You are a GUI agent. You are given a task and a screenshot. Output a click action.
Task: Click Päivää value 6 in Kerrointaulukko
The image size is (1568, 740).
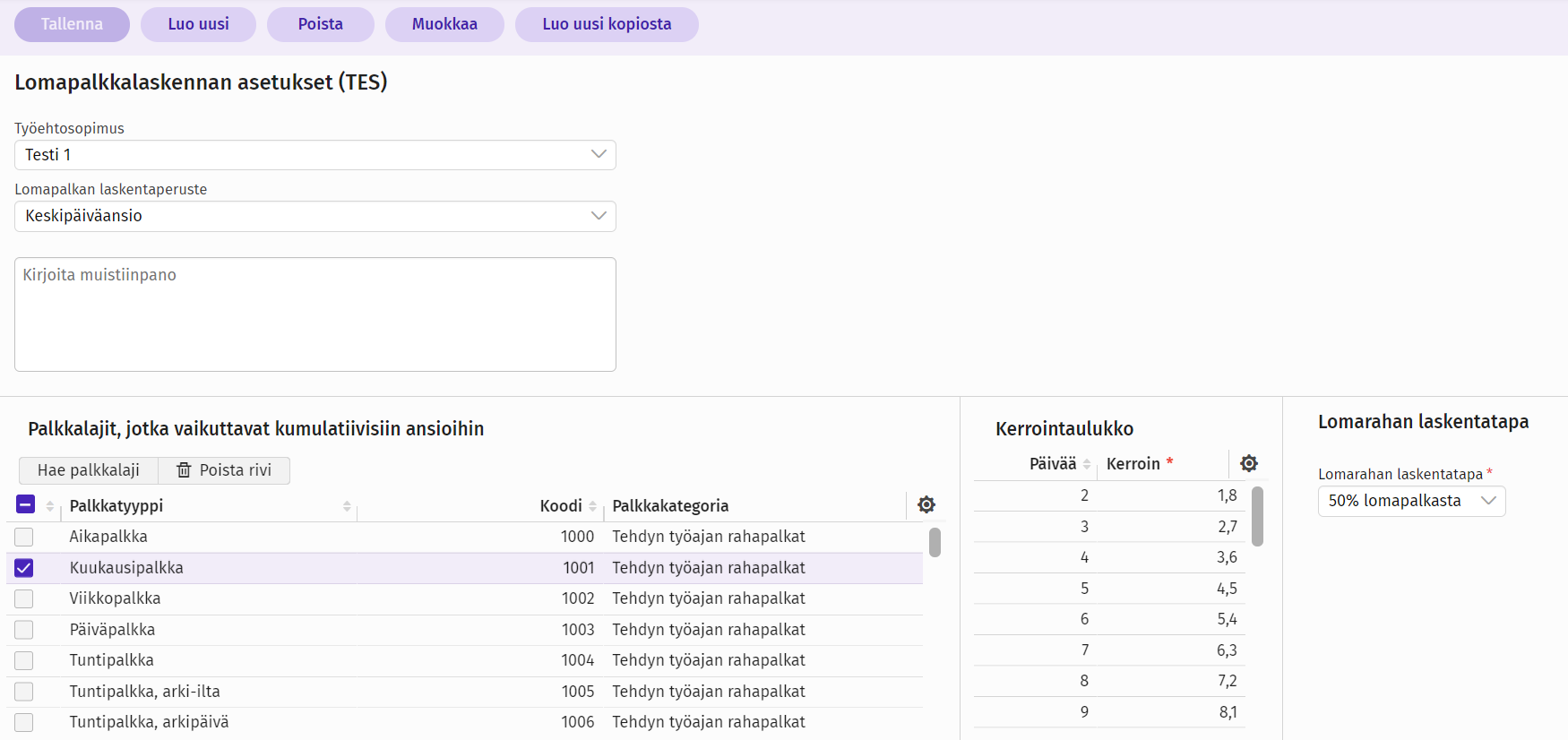coord(1084,619)
